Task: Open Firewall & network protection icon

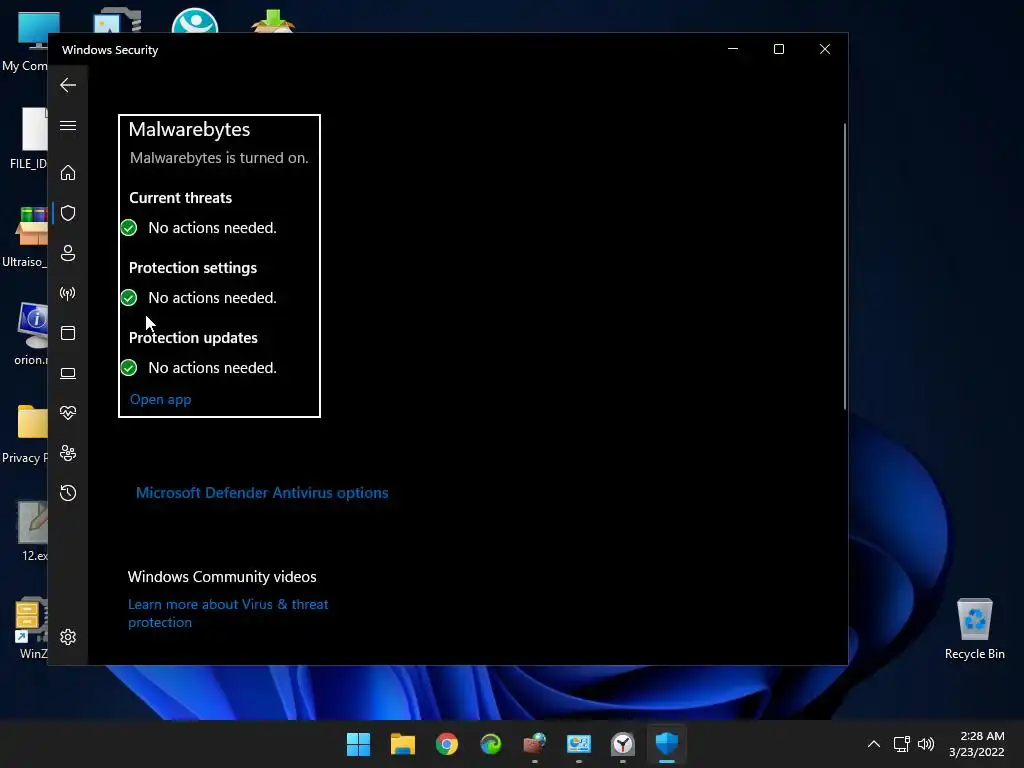Action: tap(68, 293)
